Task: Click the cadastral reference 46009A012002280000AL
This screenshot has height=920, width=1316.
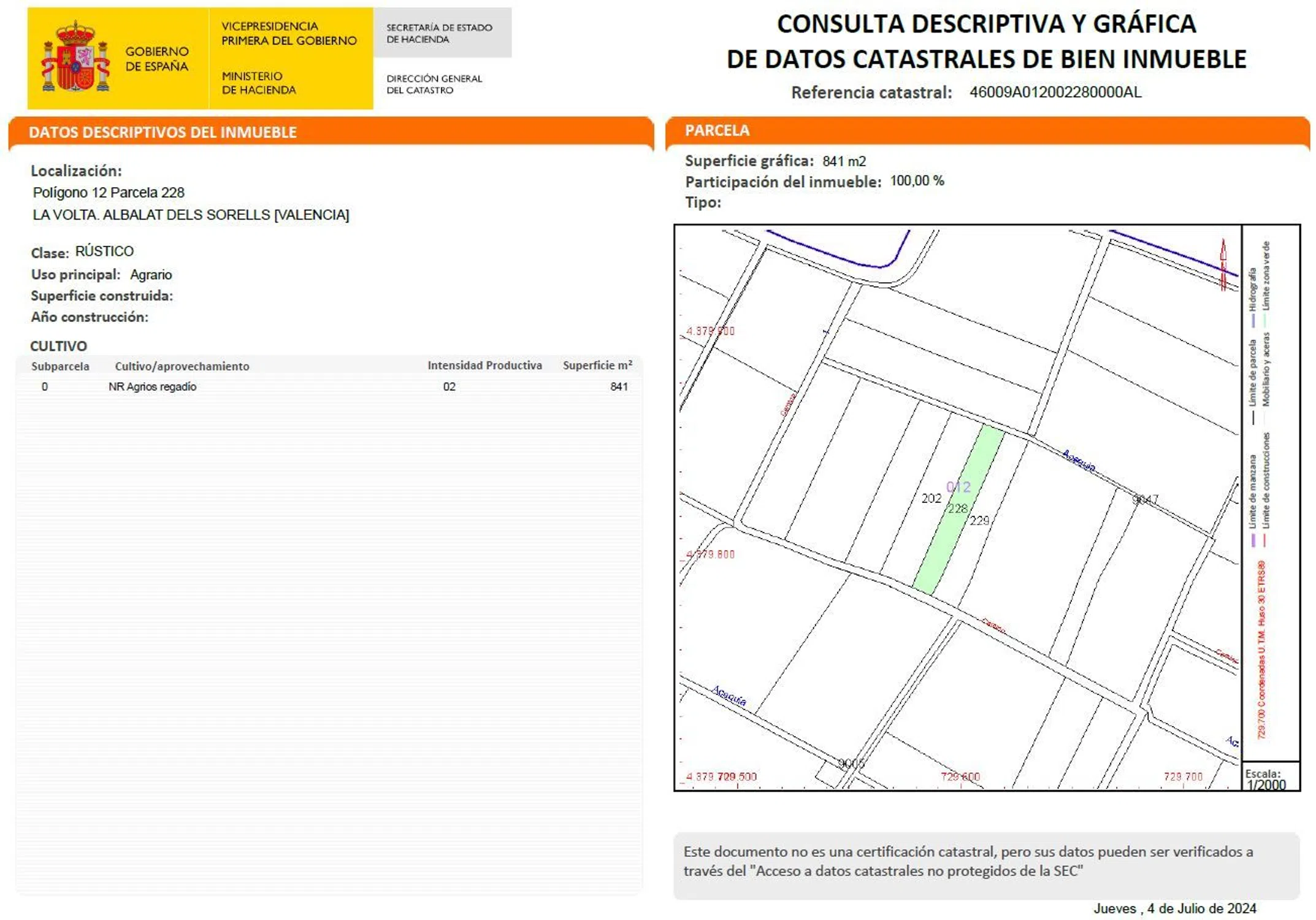Action: tap(1055, 93)
